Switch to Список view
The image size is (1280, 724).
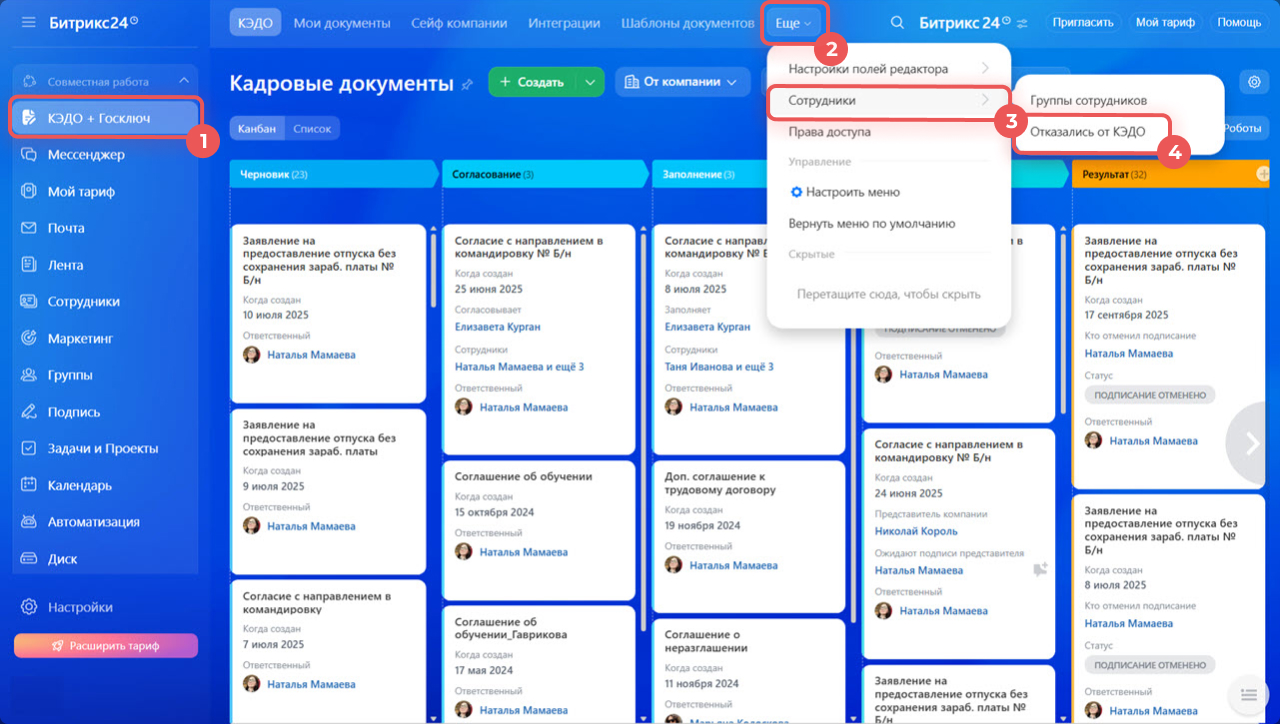[x=312, y=128]
